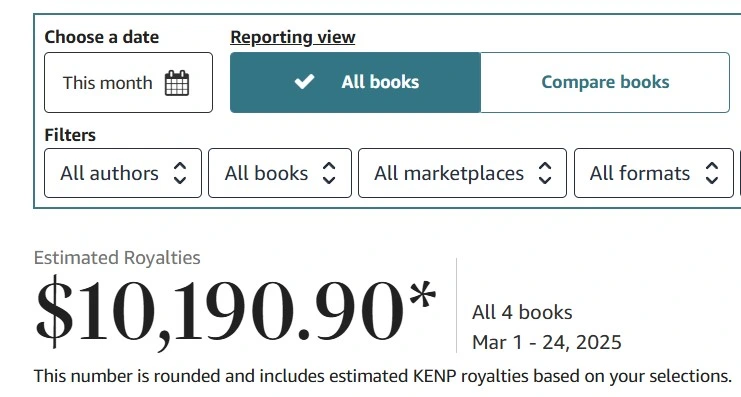
Task: Click the Choose a date label
Action: click(102, 37)
